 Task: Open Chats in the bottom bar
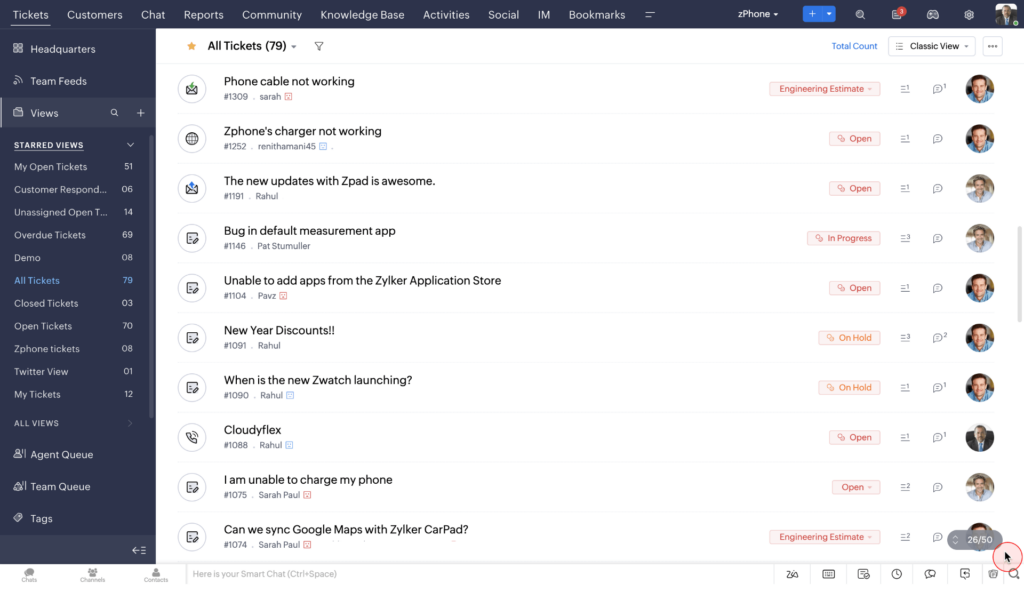click(x=29, y=575)
